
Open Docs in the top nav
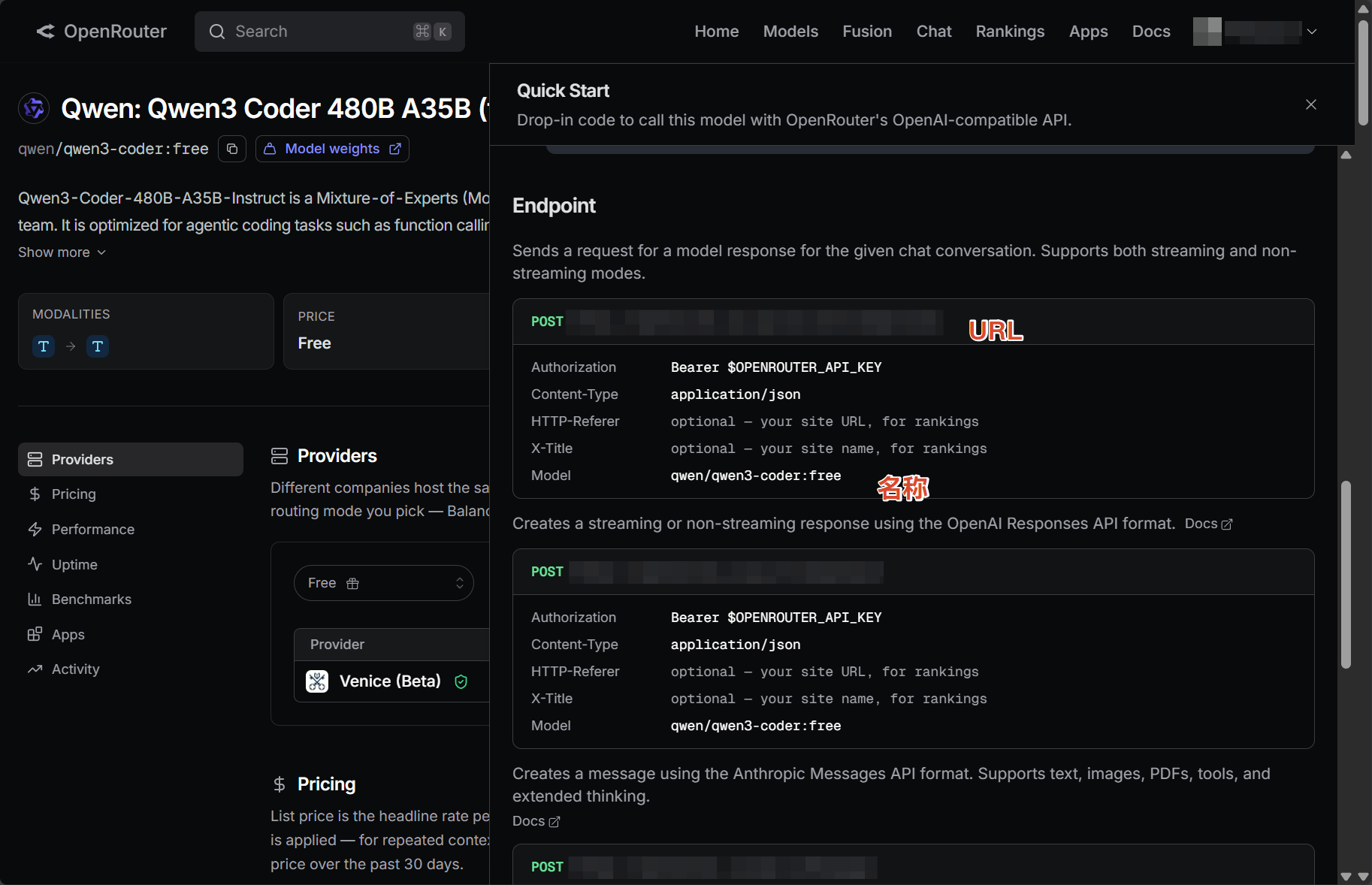coord(1151,32)
